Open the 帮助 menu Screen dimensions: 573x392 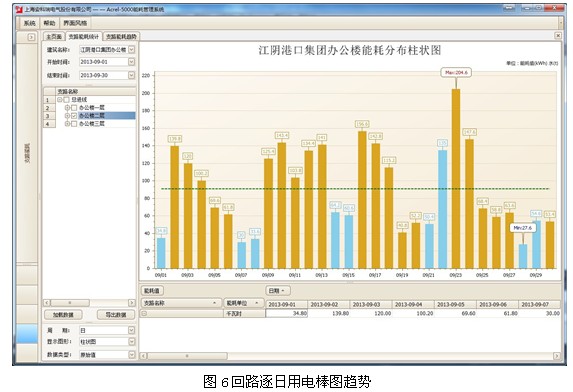coord(49,23)
